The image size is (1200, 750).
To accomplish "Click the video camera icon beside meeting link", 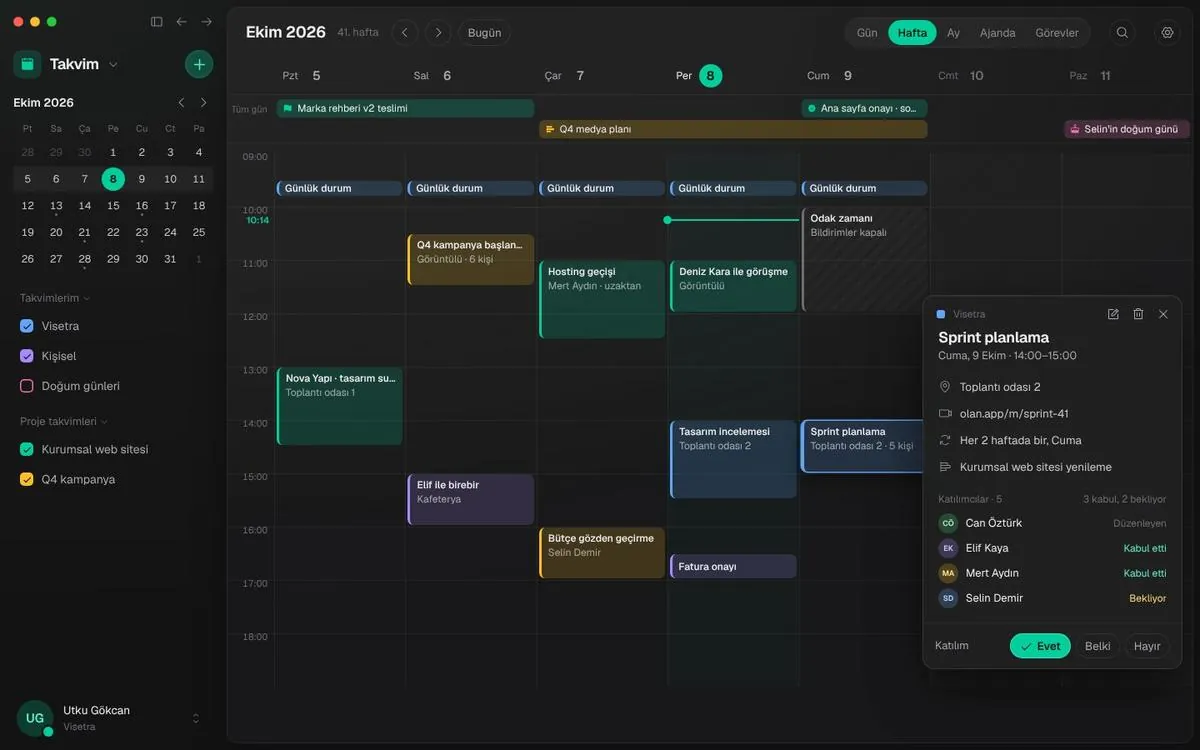I will pos(945,413).
